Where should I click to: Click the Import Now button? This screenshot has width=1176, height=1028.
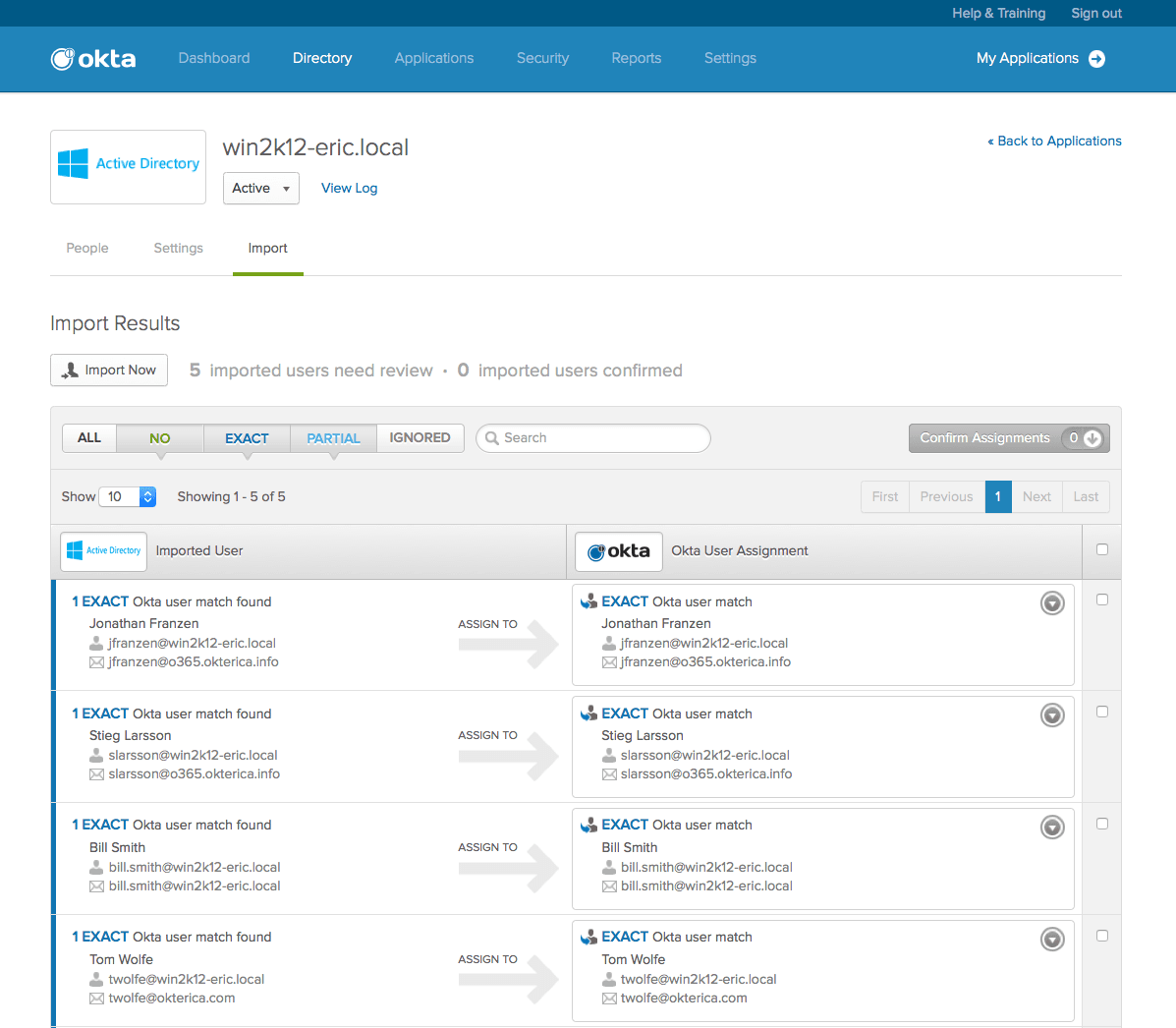pos(109,371)
